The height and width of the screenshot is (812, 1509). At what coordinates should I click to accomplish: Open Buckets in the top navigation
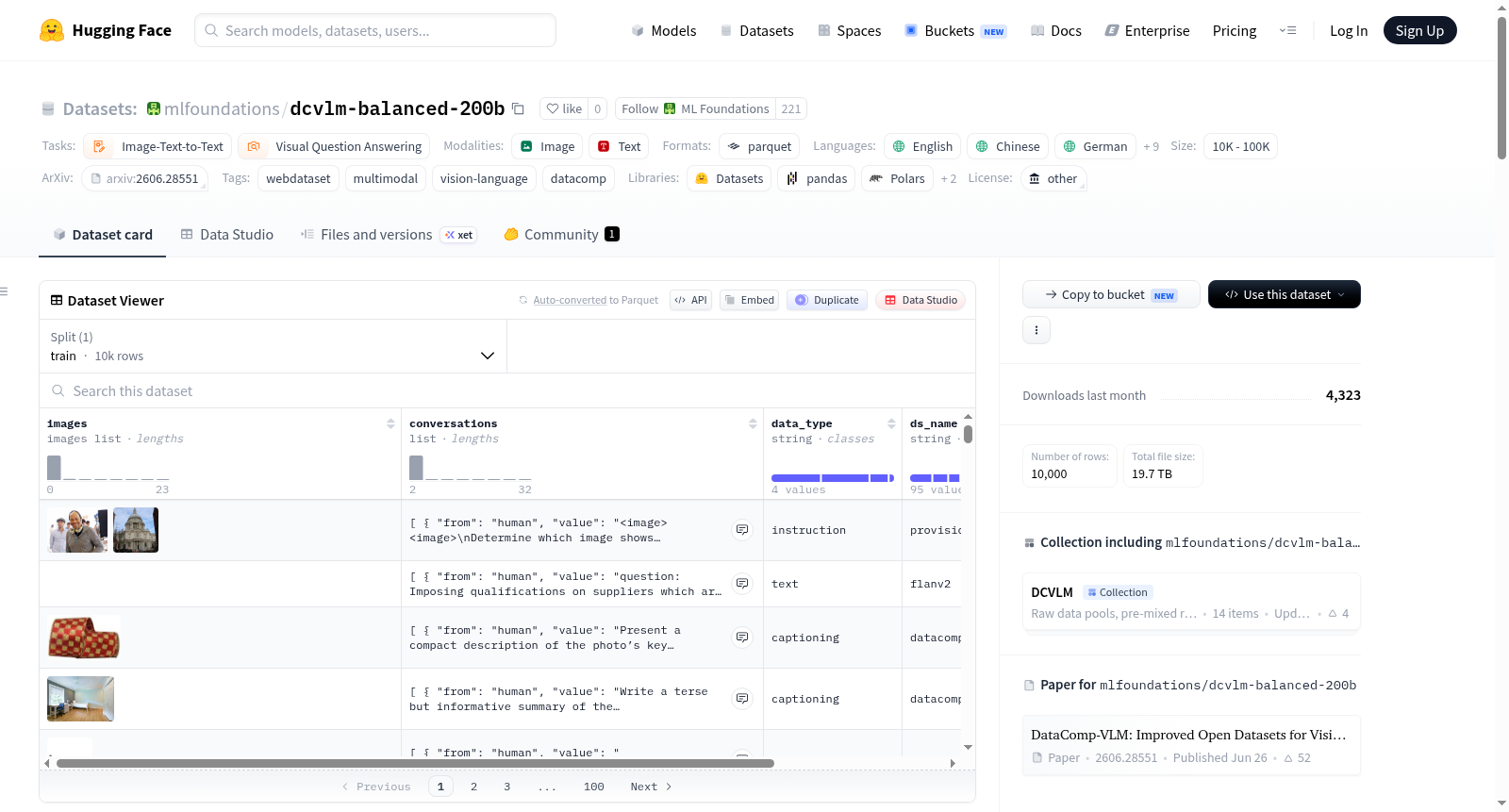tap(955, 30)
